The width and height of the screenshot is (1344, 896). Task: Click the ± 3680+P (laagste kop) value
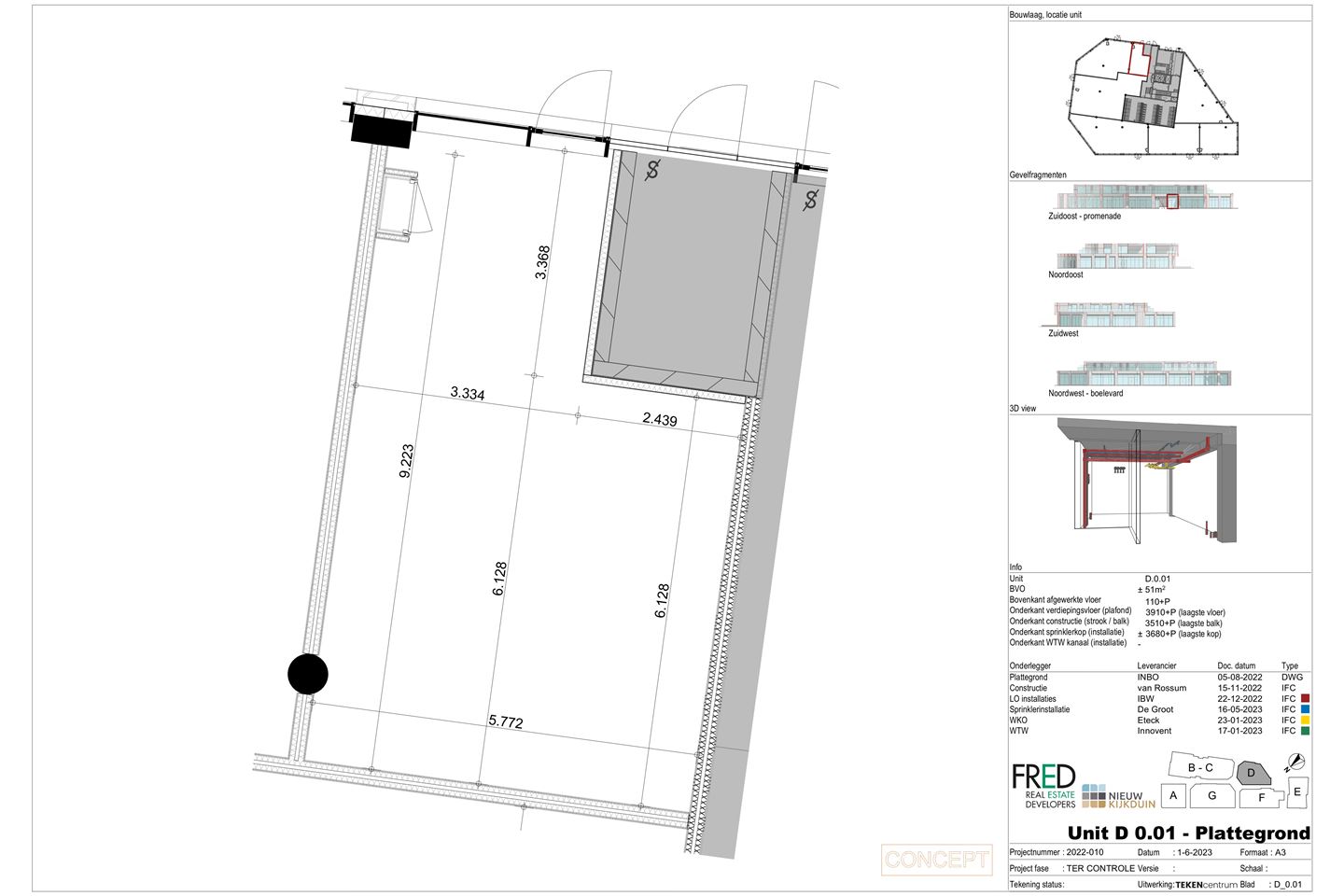1179,634
